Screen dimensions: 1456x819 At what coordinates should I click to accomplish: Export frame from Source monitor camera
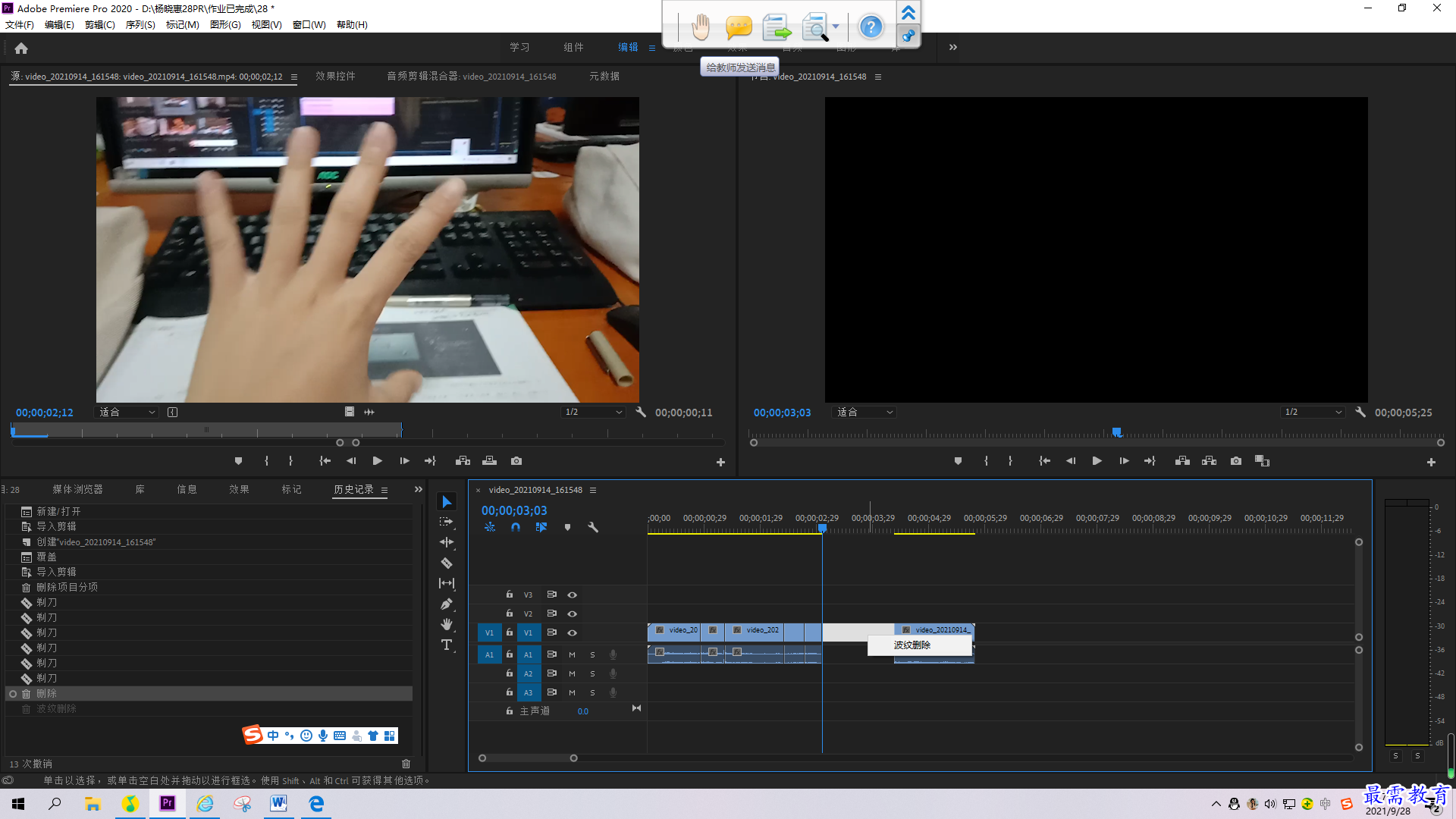tap(516, 461)
